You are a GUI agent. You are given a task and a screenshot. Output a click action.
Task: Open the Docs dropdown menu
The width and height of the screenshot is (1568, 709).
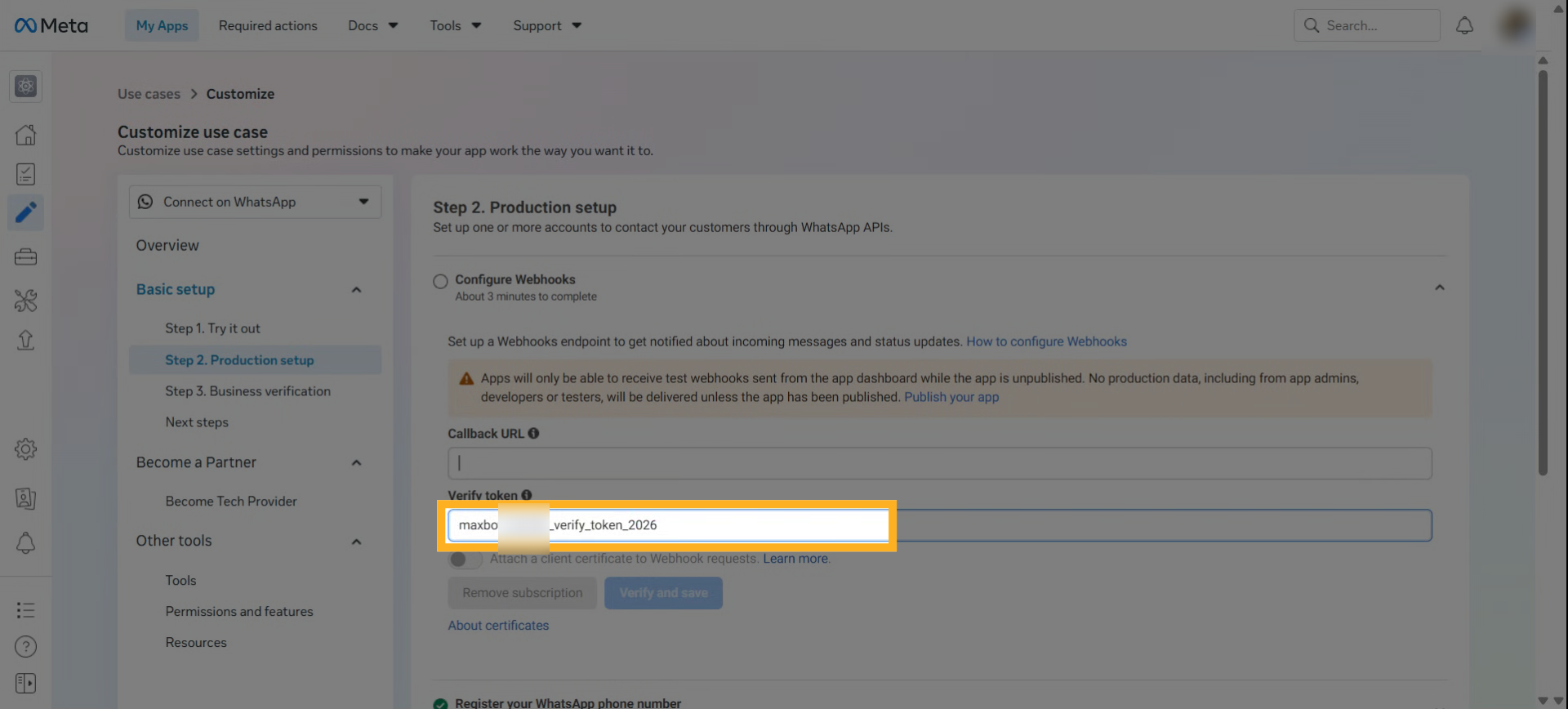click(373, 25)
